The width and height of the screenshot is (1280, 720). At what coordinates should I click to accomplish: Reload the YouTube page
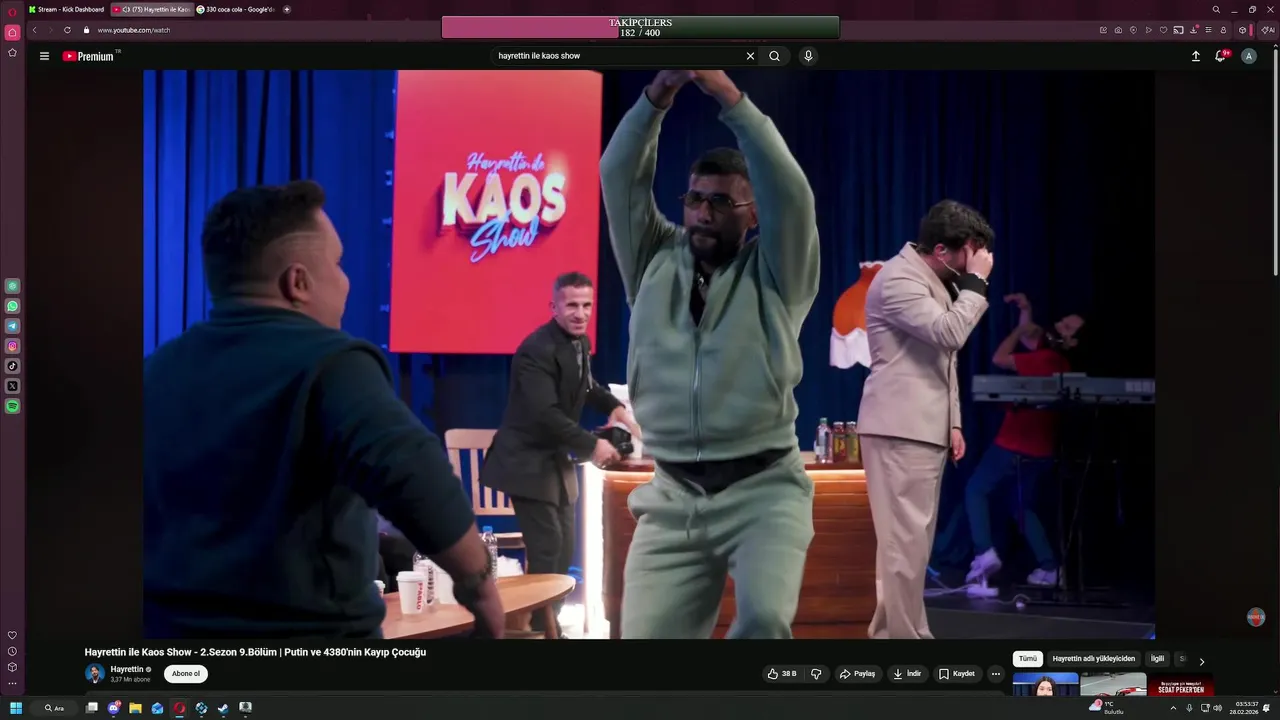click(67, 30)
